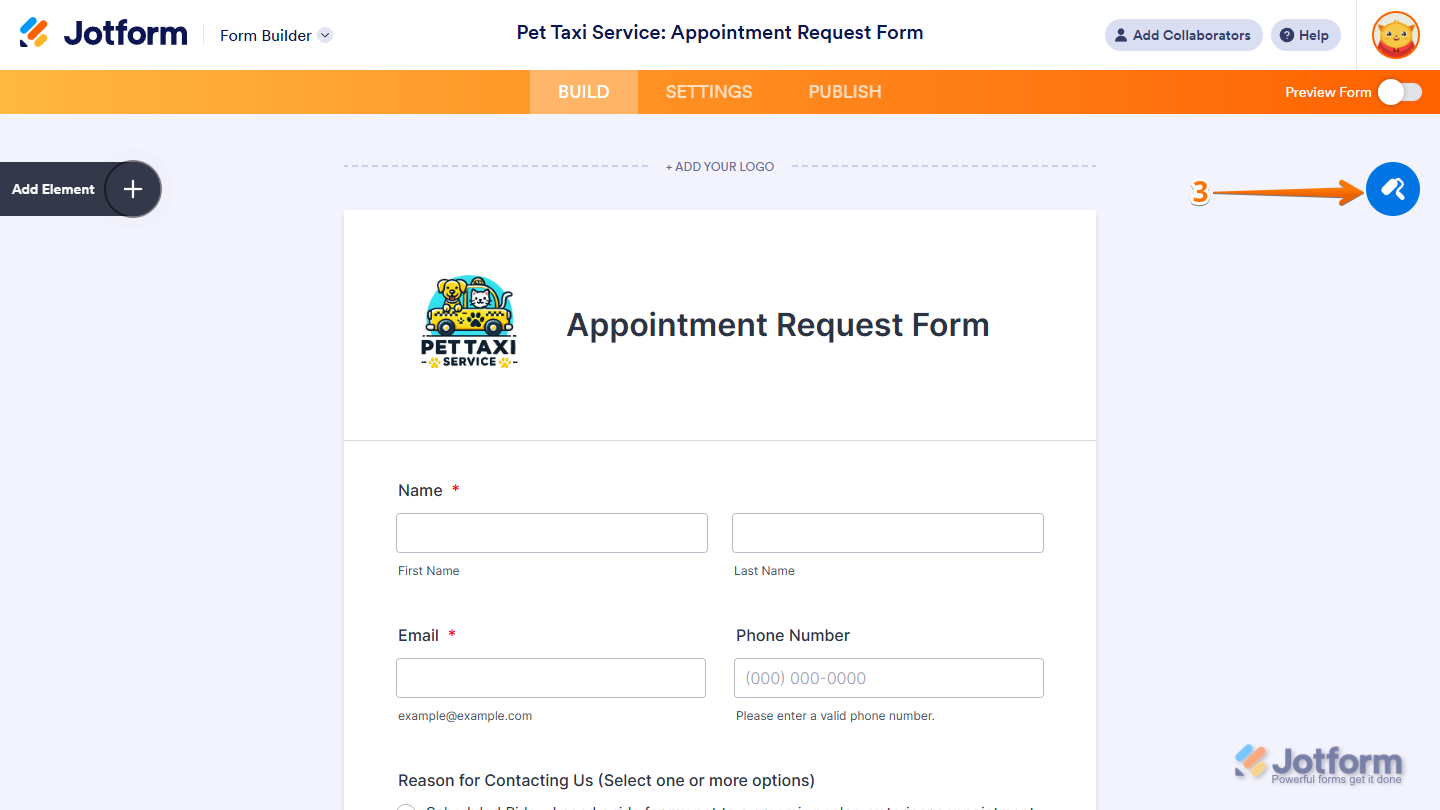The width and height of the screenshot is (1440, 810).
Task: Open the user avatar profile menu
Action: (x=1396, y=35)
